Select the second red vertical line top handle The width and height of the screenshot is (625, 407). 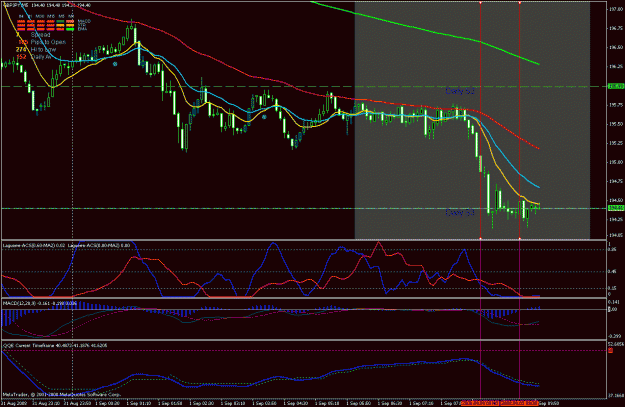[520, 3]
